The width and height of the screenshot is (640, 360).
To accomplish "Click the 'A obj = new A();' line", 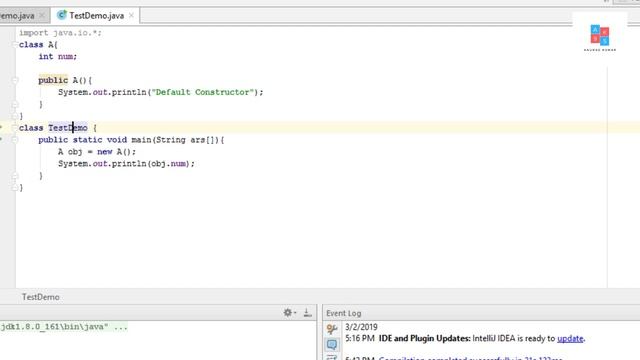I will click(x=97, y=151).
